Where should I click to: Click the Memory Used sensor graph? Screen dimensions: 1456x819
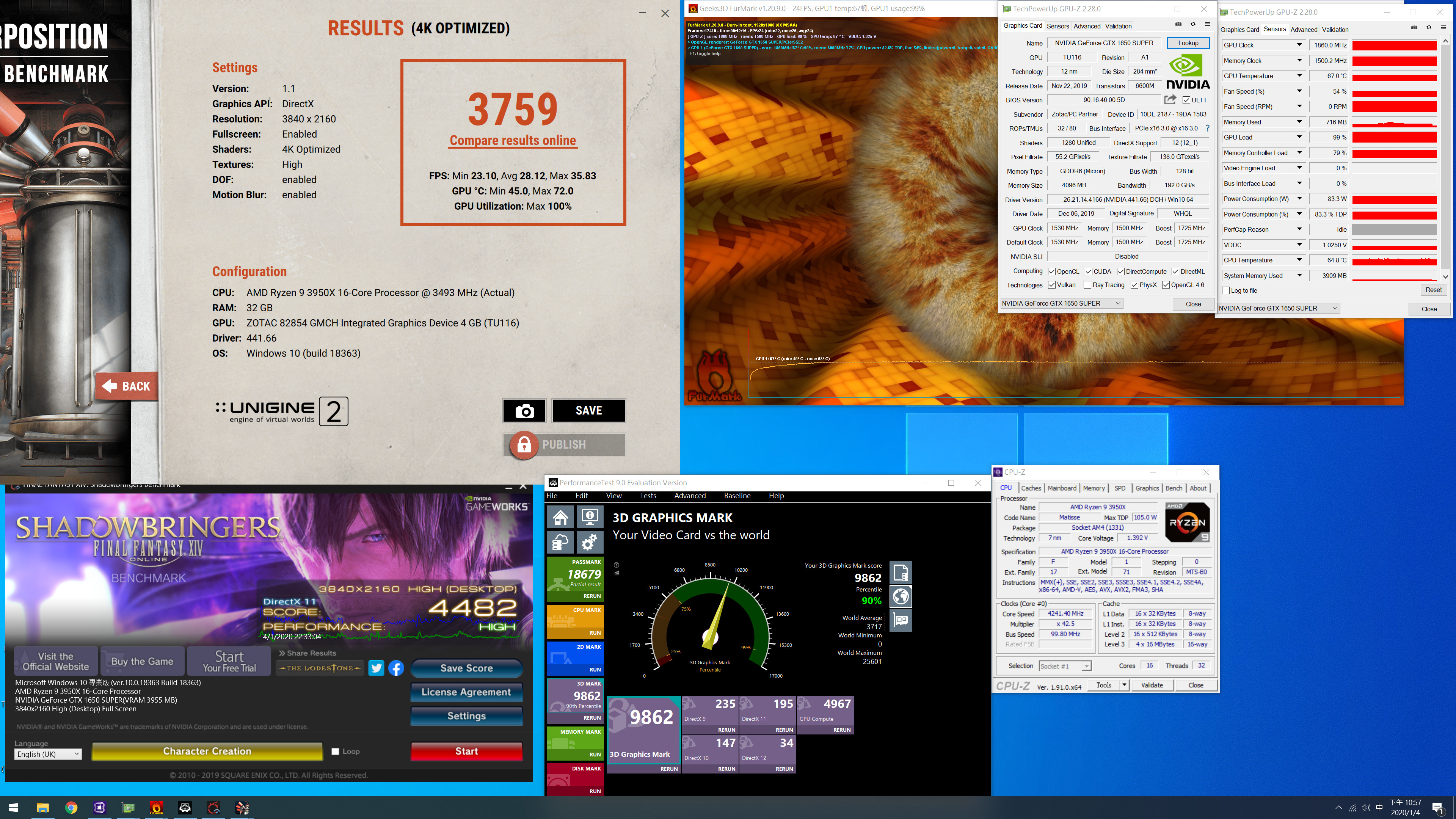coord(1394,122)
